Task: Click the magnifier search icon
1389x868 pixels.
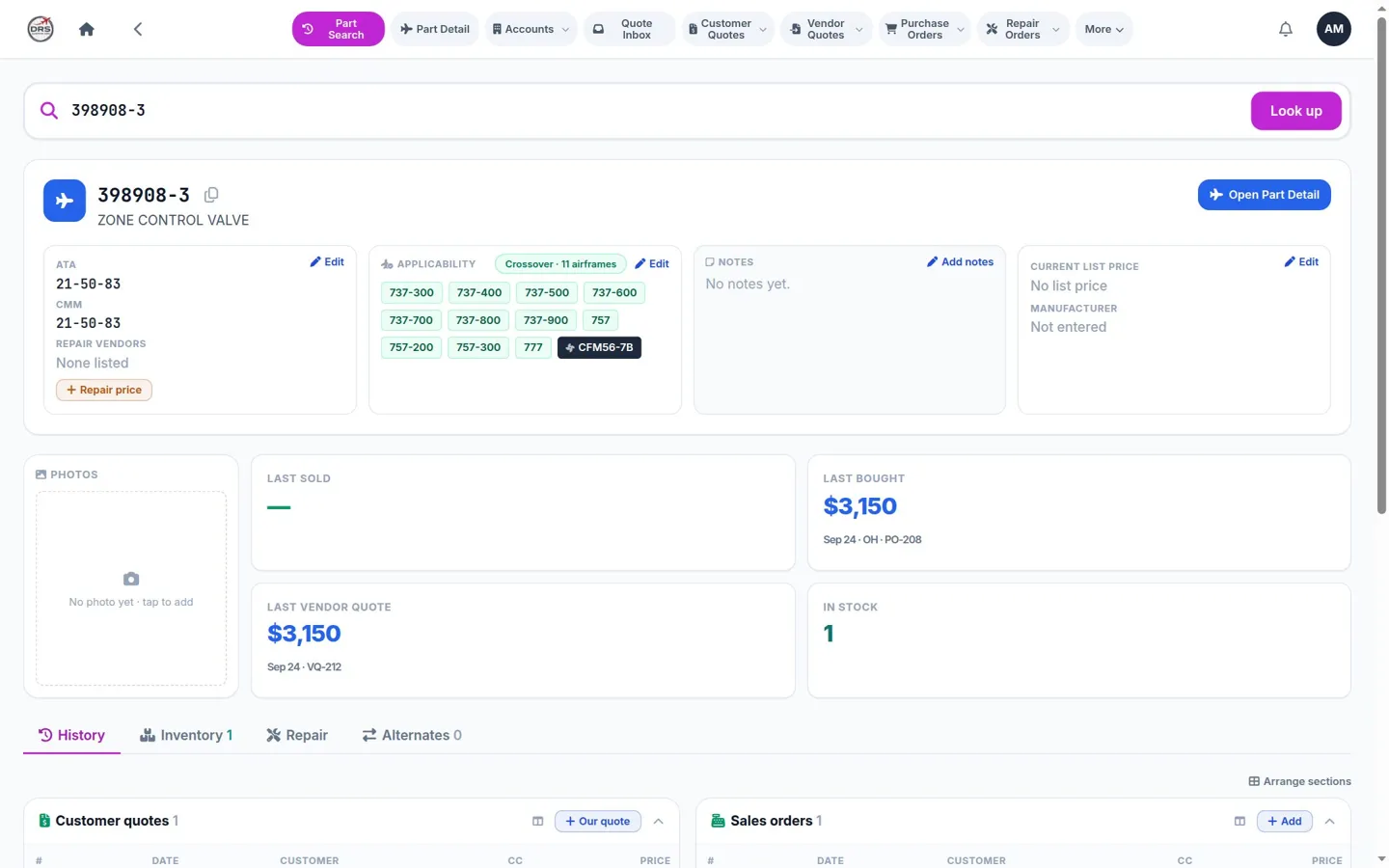Action: point(49,111)
